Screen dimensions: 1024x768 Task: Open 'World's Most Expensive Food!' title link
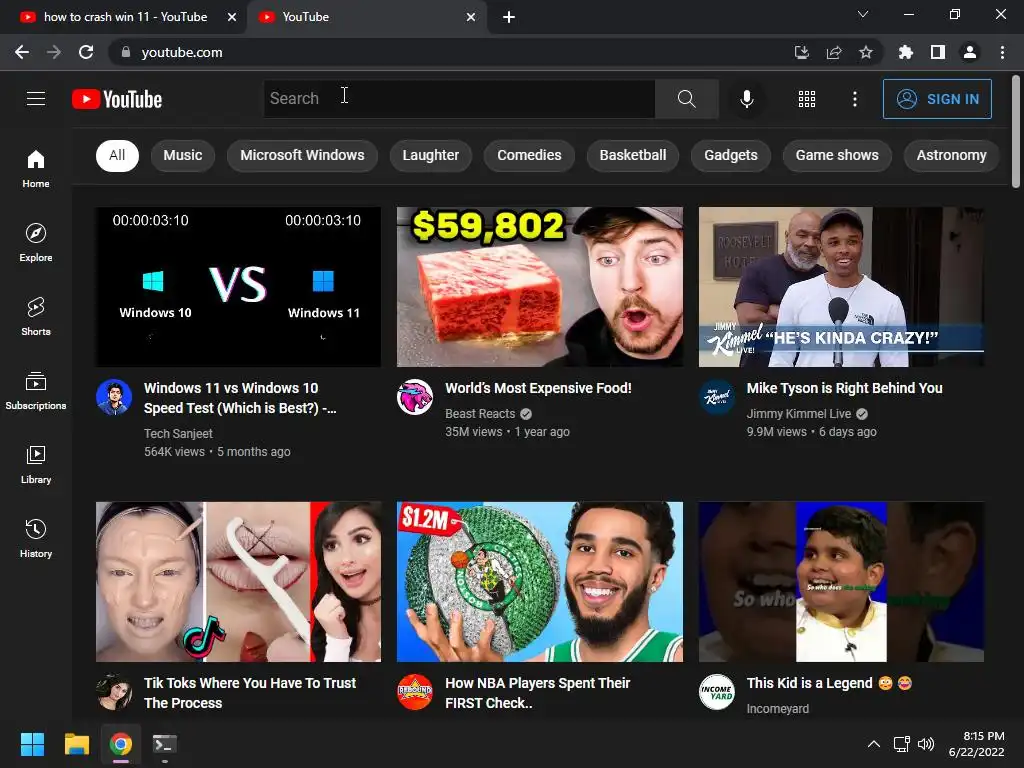pos(538,388)
